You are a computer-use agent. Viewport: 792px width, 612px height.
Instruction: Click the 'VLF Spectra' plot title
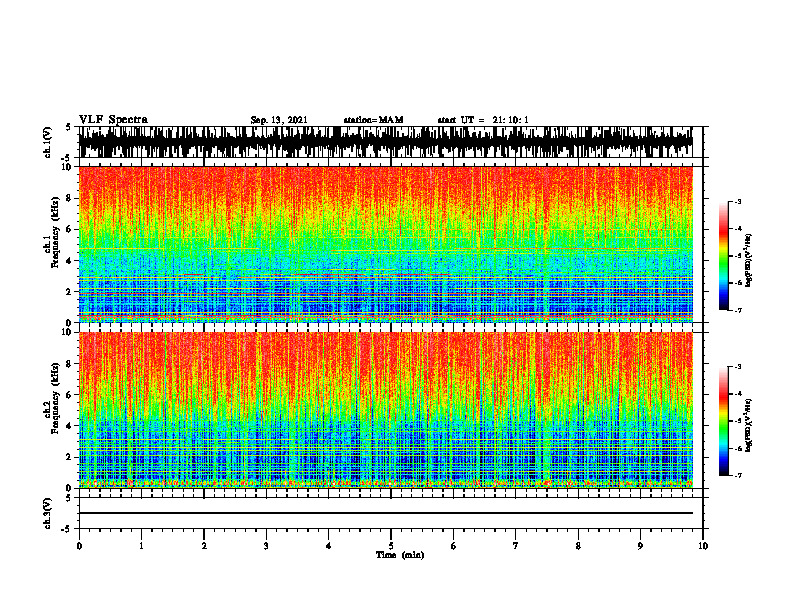pos(113,119)
